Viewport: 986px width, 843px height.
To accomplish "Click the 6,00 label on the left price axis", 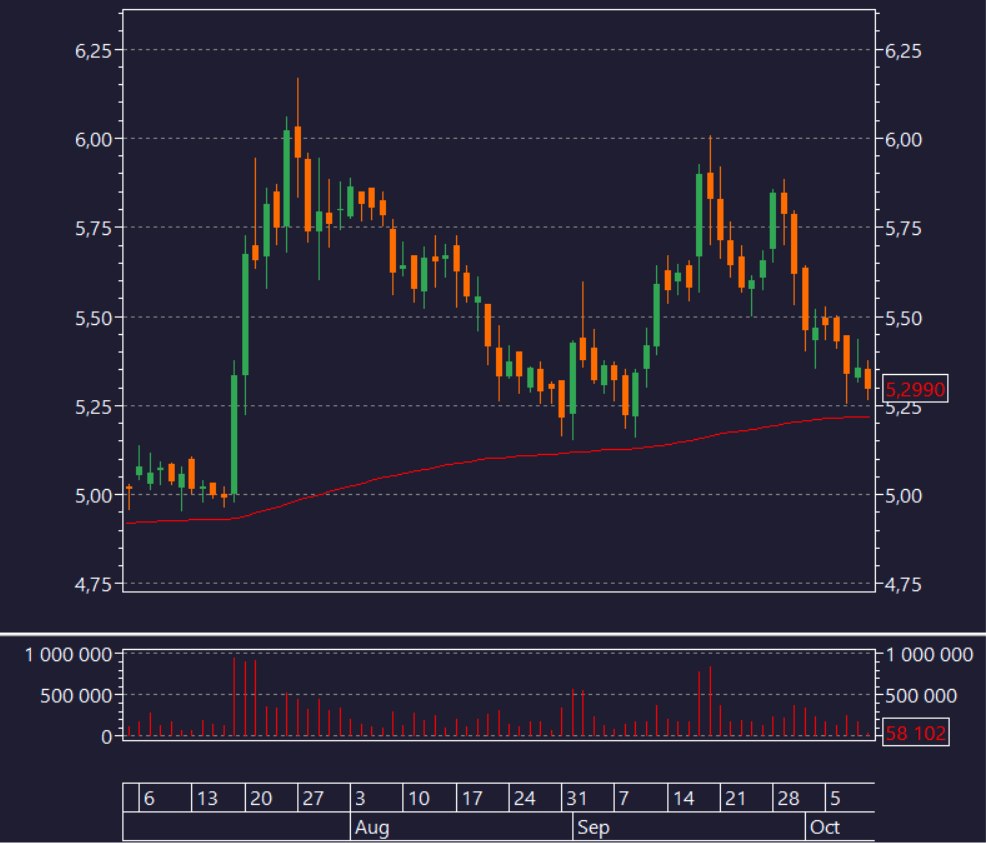I will pyautogui.click(x=93, y=140).
